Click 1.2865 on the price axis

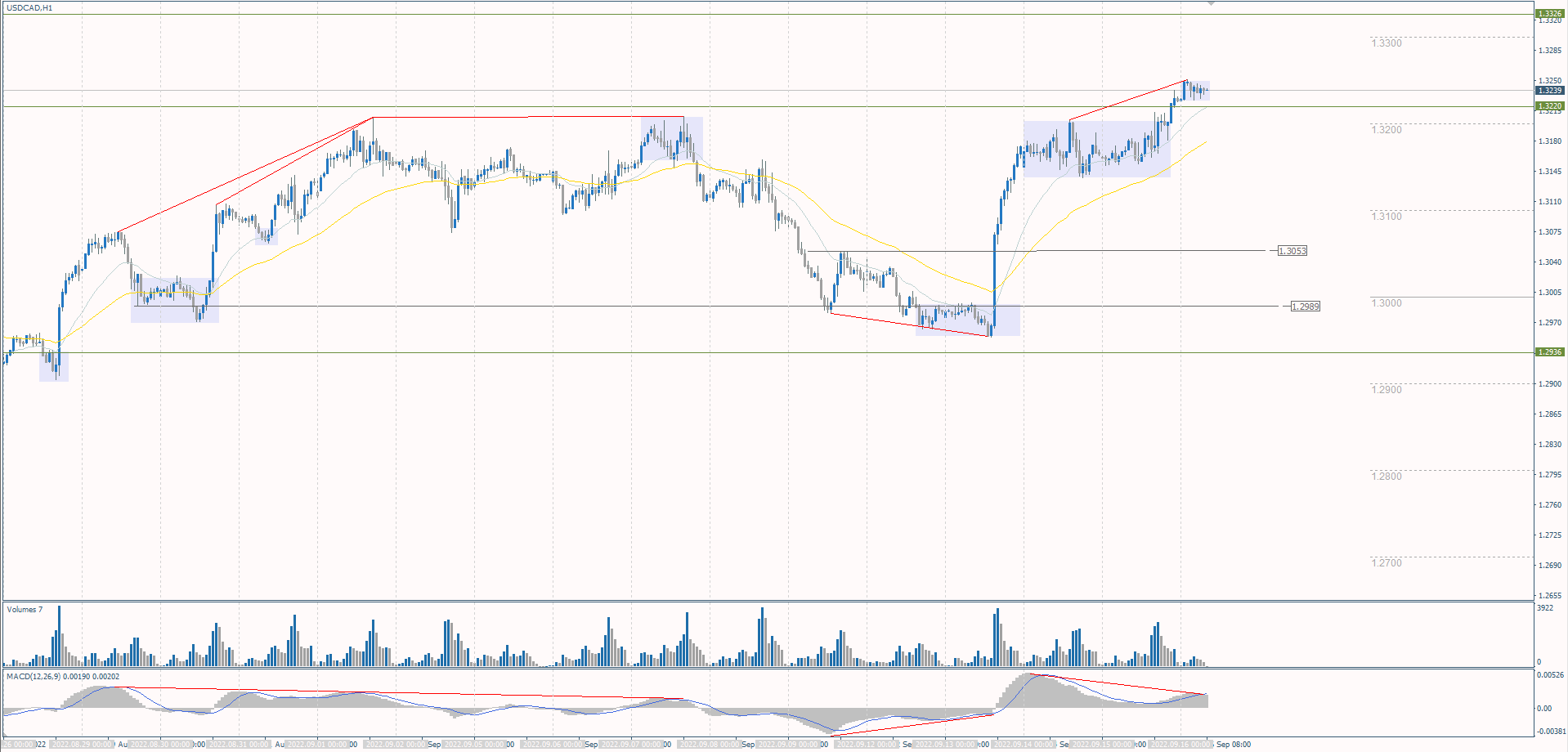[x=1550, y=414]
